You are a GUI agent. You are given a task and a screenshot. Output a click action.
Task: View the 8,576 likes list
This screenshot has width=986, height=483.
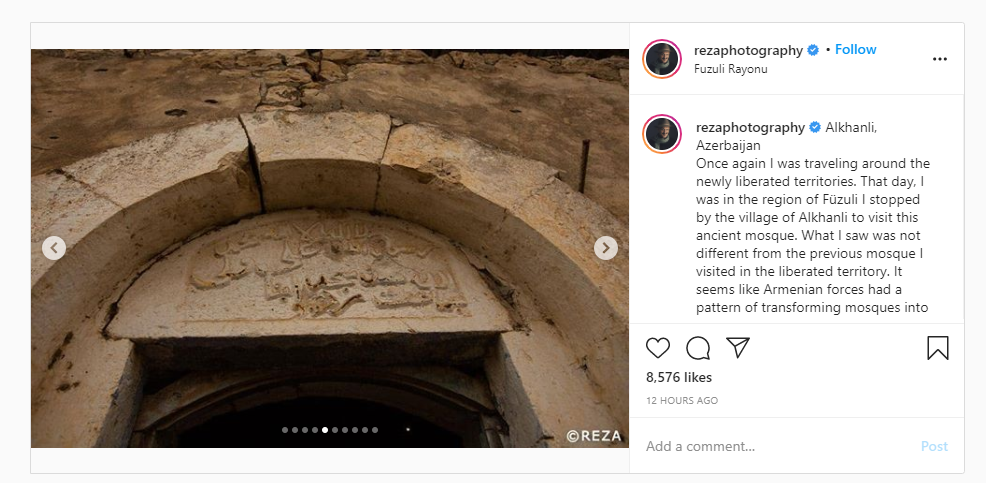[679, 377]
